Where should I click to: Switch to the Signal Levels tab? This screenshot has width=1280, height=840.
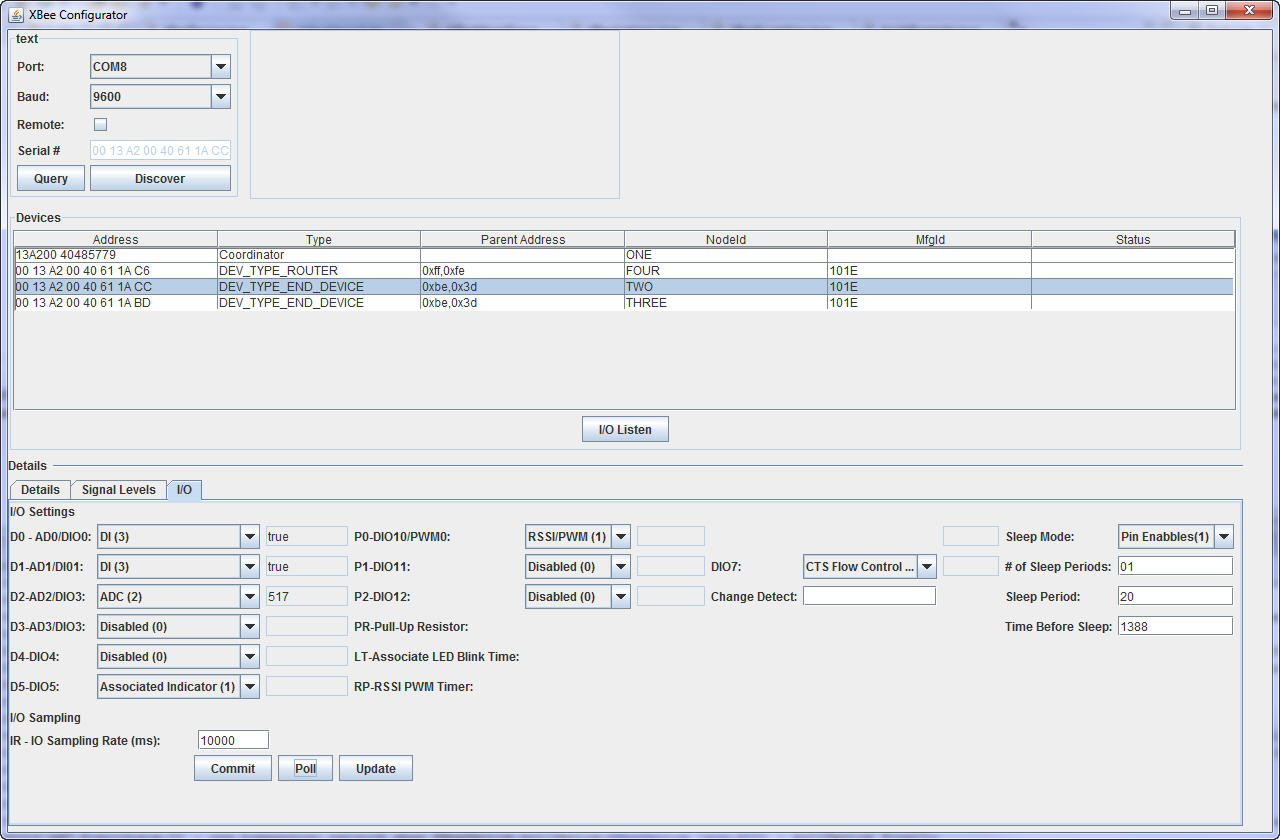(118, 490)
